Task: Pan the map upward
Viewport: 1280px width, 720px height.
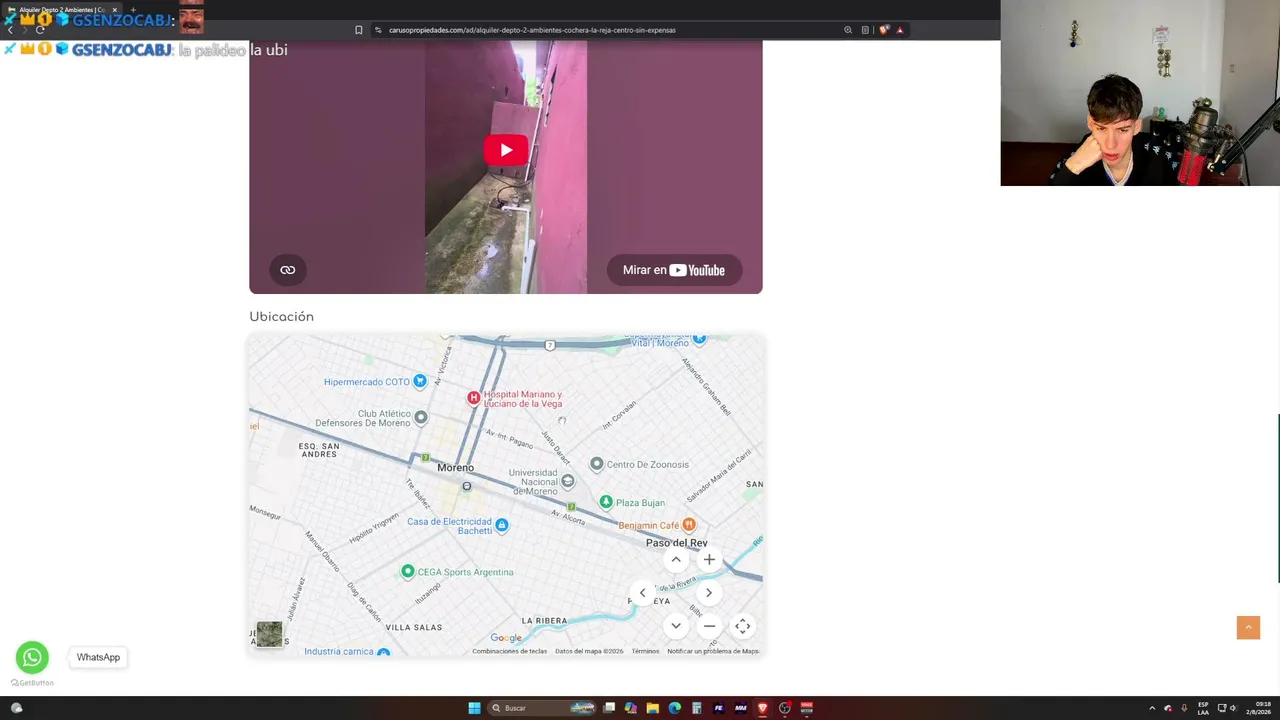Action: tap(676, 560)
